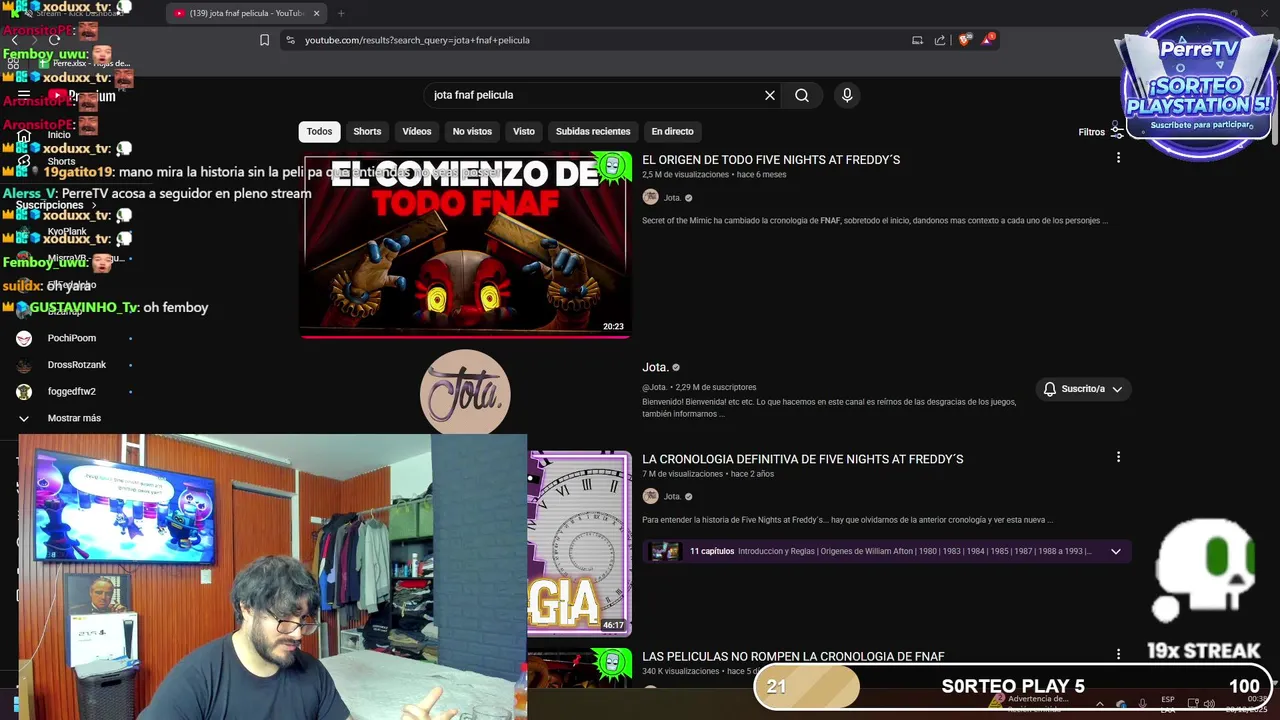
Task: Show hidden system tray icons
Action: tap(1100, 703)
